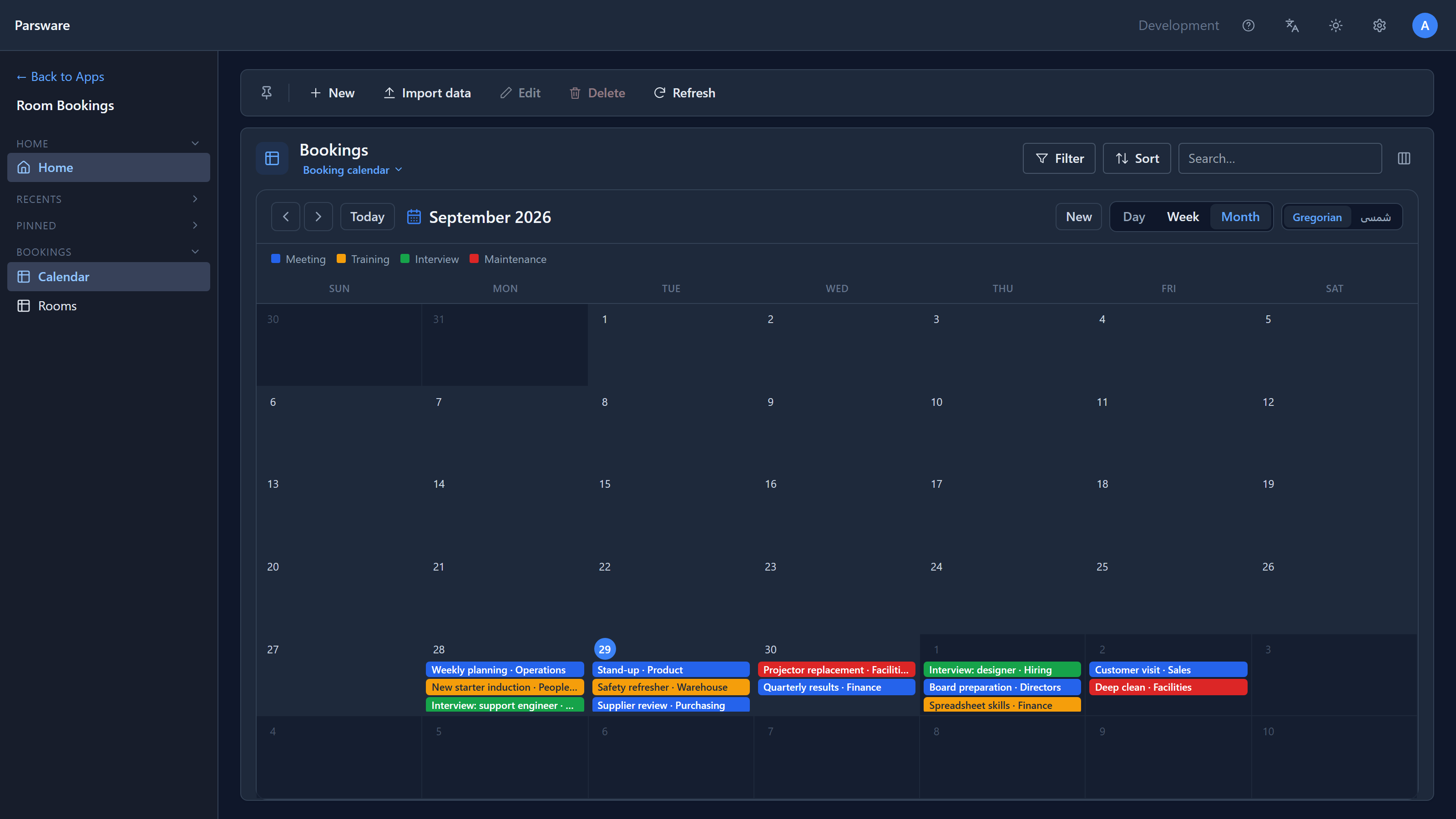Open Deep clean · Facilities event
Image resolution: width=1456 pixels, height=819 pixels.
pos(1168,688)
